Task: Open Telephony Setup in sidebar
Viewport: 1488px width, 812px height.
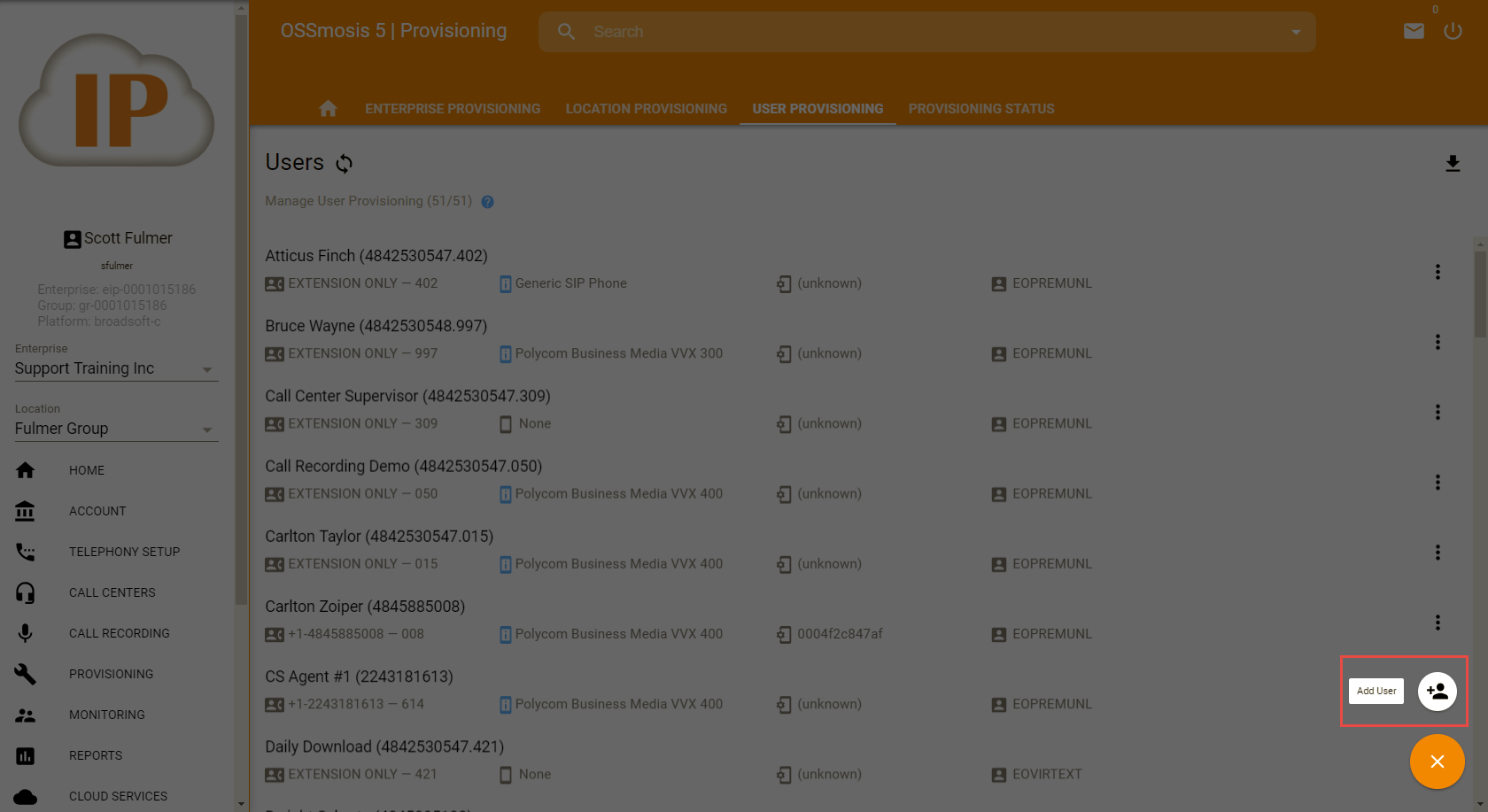Action: (x=124, y=552)
